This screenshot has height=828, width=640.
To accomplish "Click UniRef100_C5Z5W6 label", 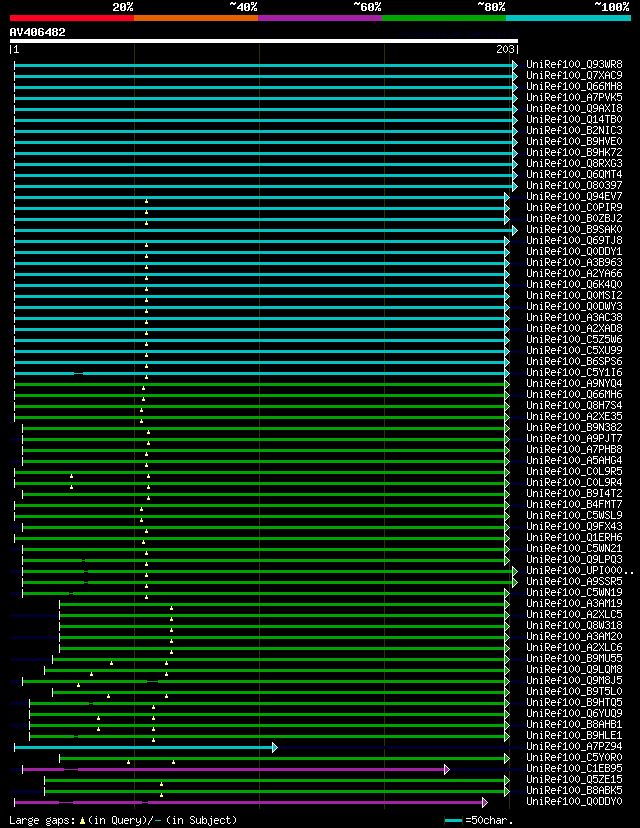I will 574,340.
